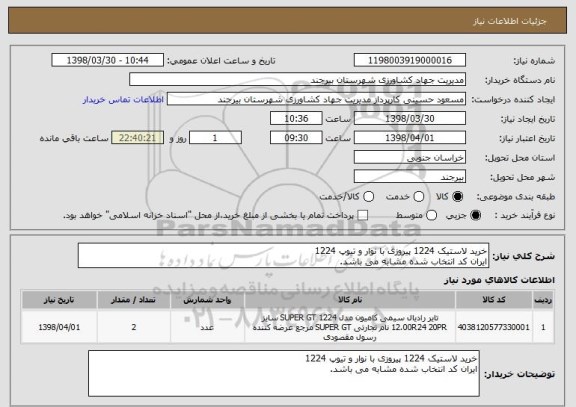Select the کالا radio button

tap(458, 197)
